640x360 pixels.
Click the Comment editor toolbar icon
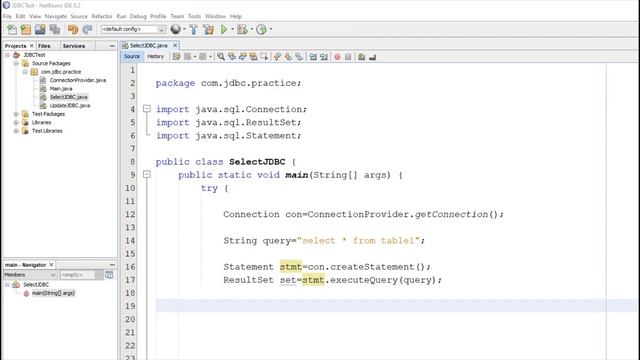point(361,57)
